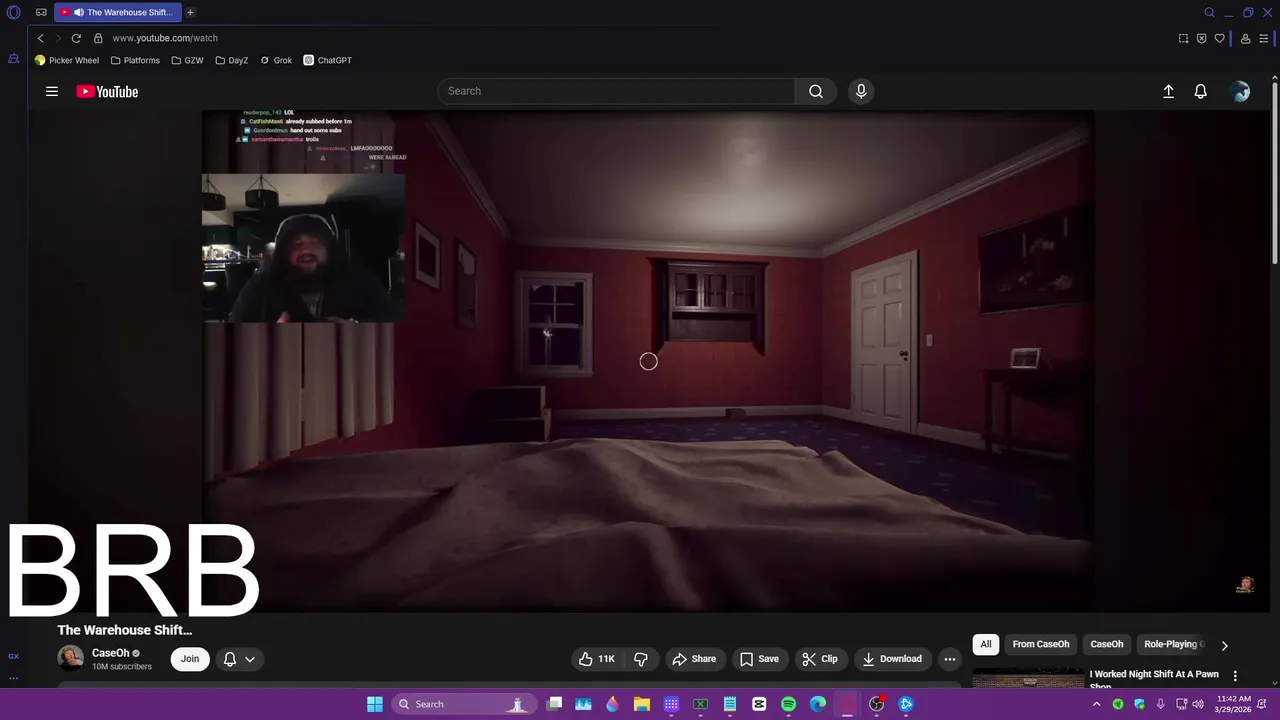
Task: Select the From CaseOh chip
Action: (x=1040, y=644)
